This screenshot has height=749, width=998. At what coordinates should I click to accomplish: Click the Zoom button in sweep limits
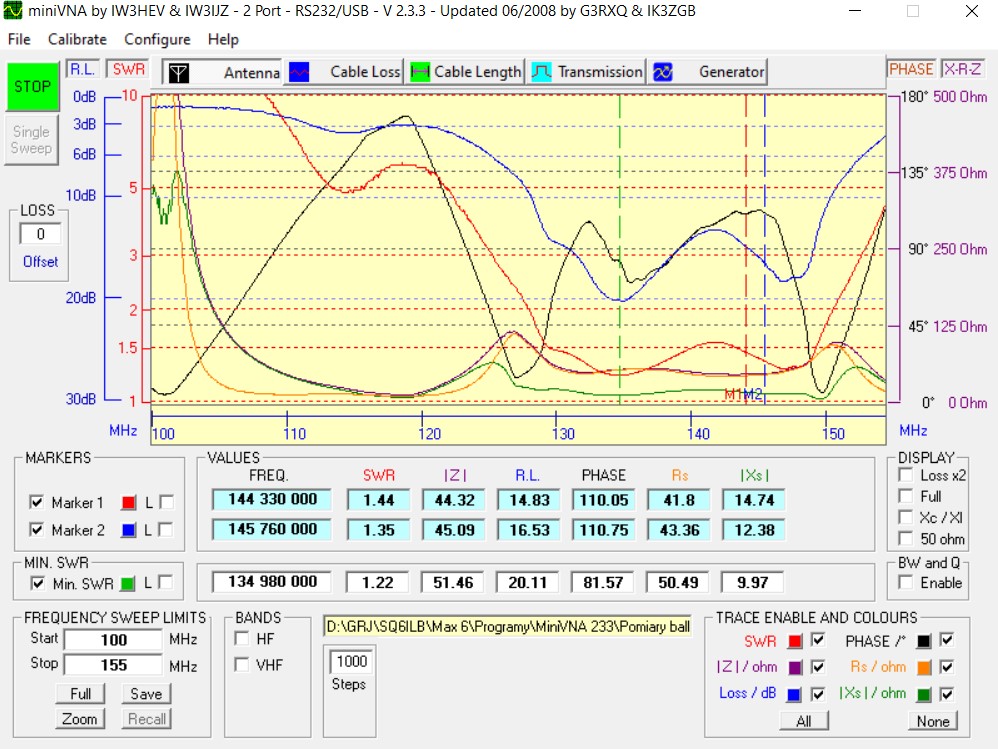click(80, 719)
